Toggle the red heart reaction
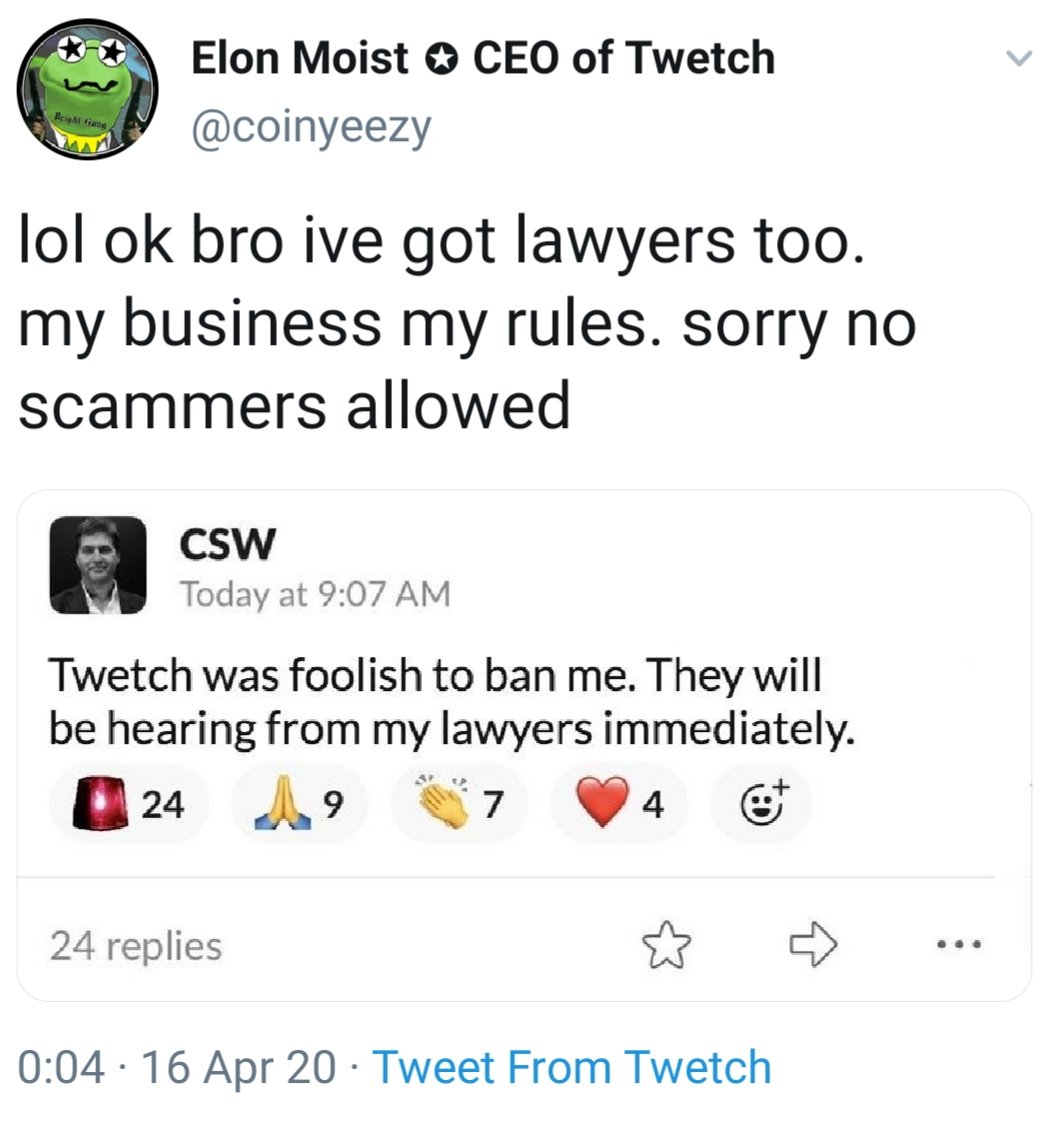Screen dimensions: 1049x1125 pyautogui.click(x=618, y=804)
